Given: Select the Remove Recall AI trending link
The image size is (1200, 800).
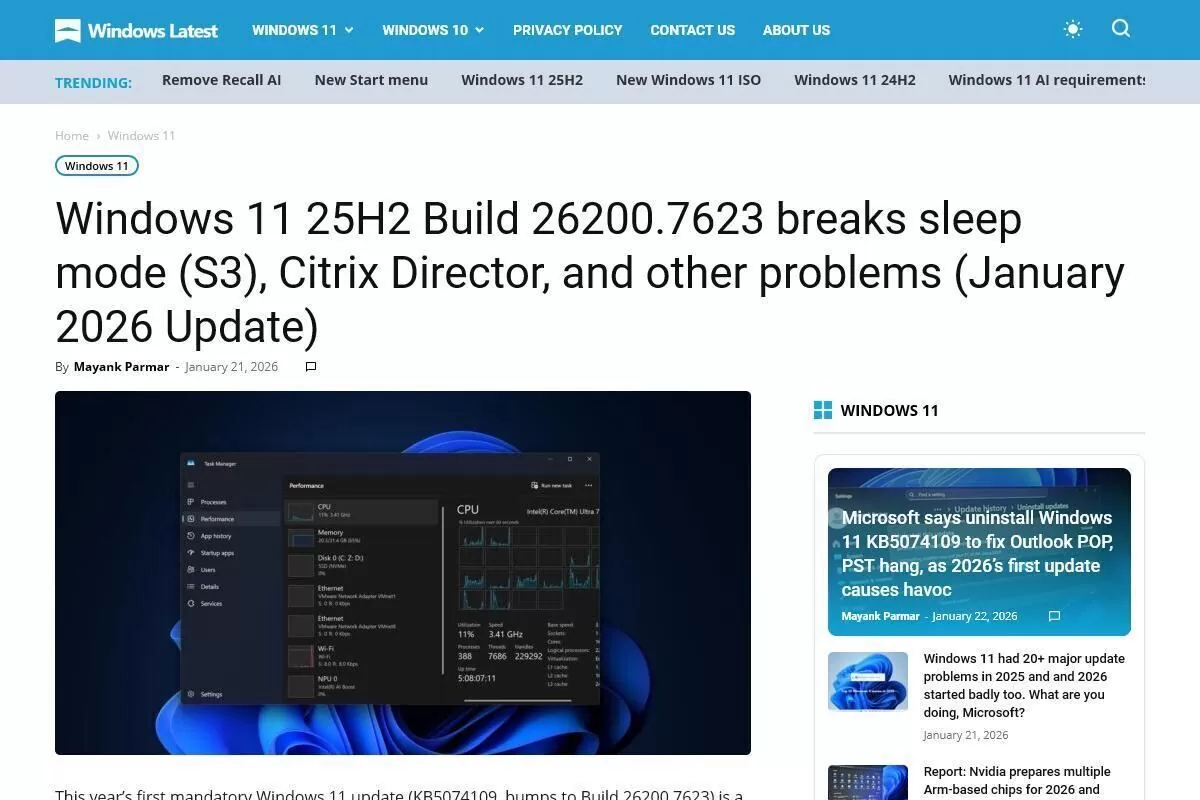Looking at the screenshot, I should coord(221,80).
